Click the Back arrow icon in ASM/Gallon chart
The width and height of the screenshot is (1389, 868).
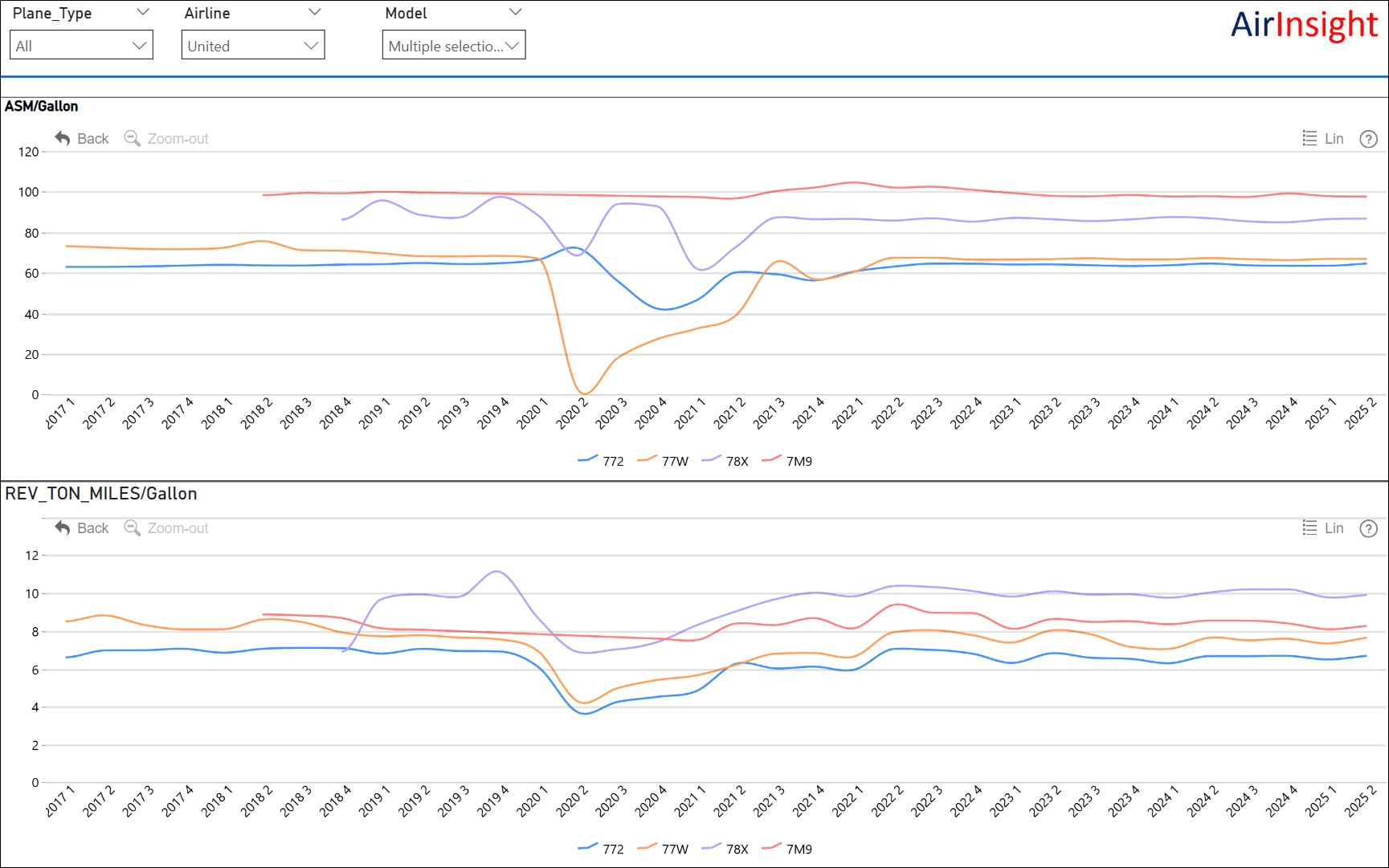[63, 138]
